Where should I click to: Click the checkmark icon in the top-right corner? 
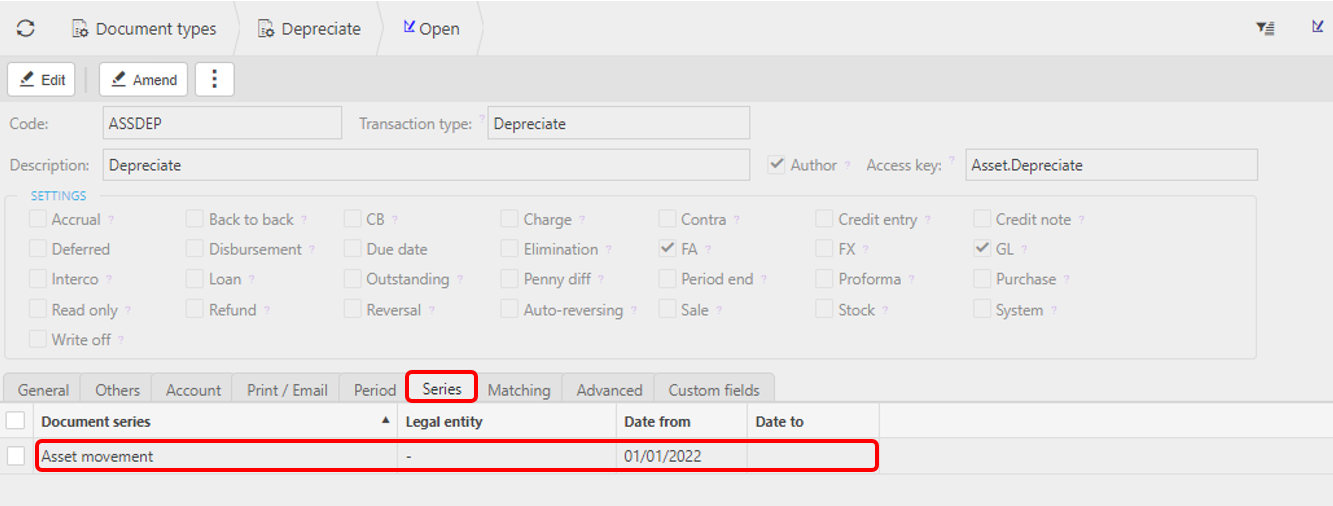pyautogui.click(x=1318, y=26)
